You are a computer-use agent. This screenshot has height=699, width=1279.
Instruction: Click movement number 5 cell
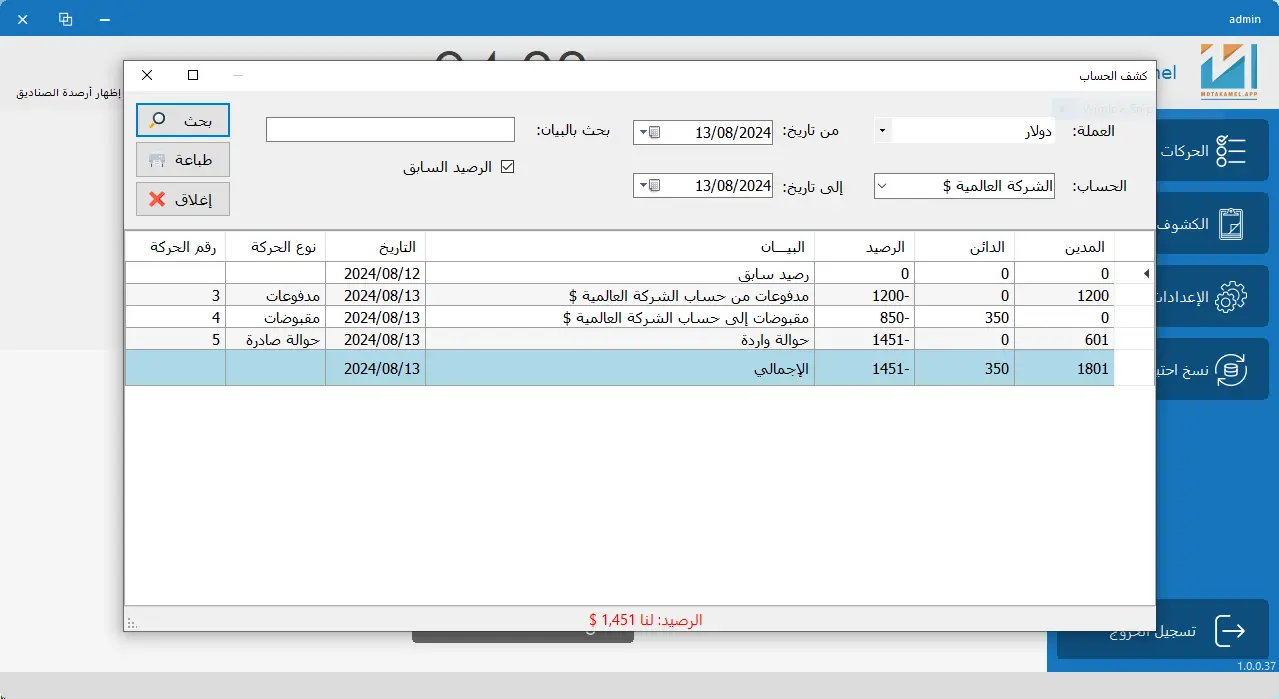tap(175, 339)
